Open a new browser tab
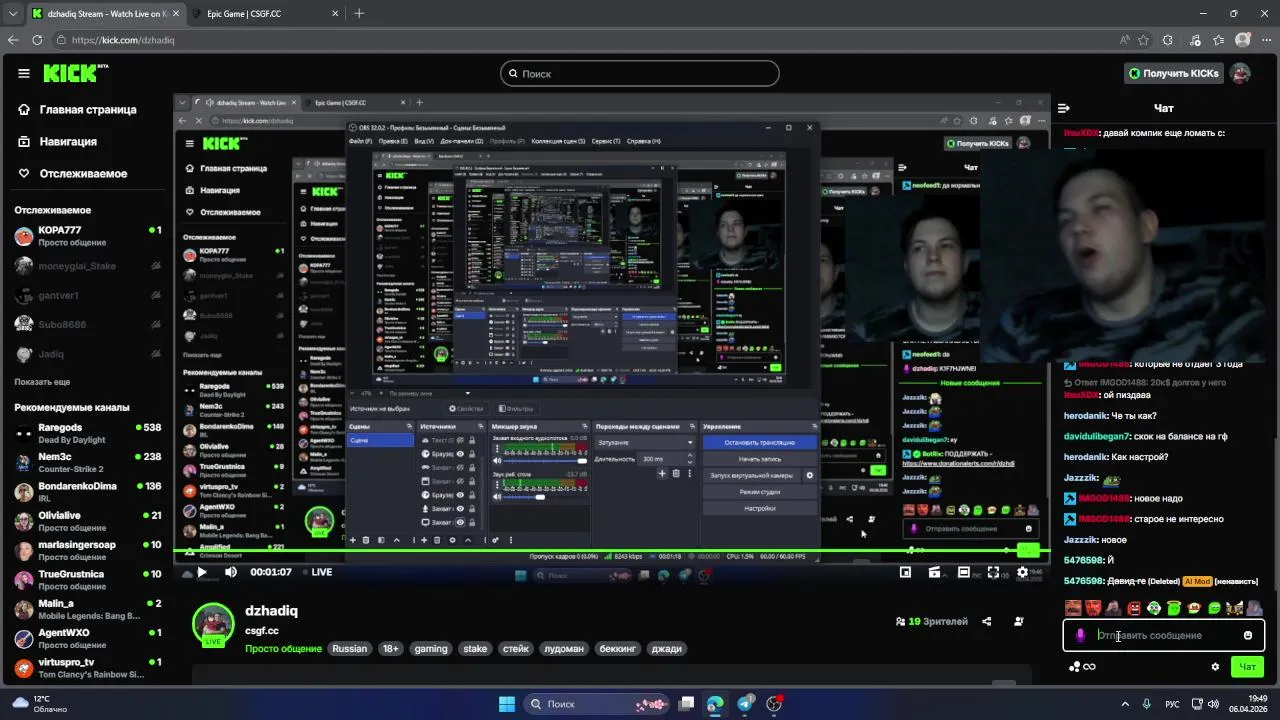This screenshot has width=1280, height=720. click(359, 13)
